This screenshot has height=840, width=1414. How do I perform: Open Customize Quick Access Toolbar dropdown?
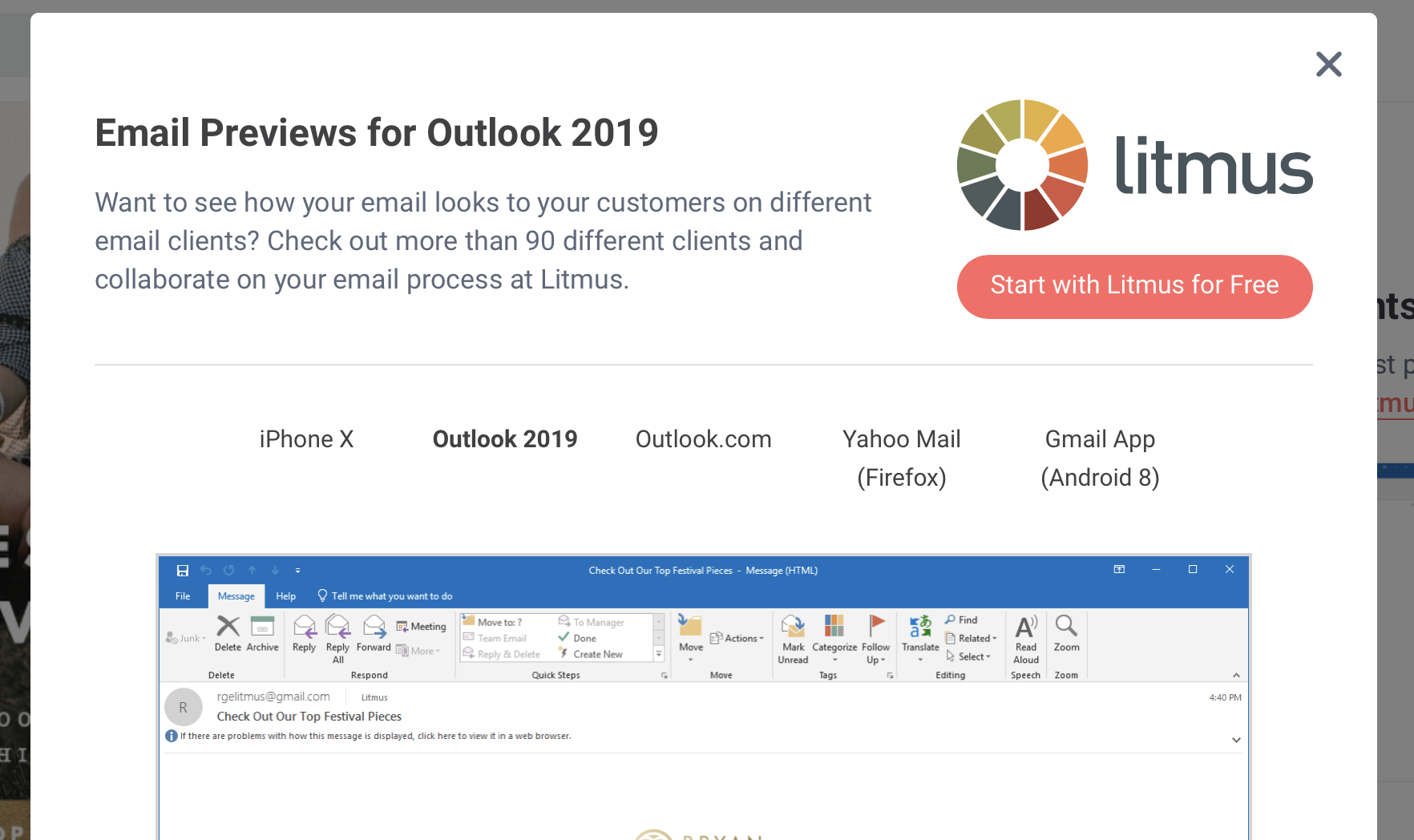click(297, 571)
